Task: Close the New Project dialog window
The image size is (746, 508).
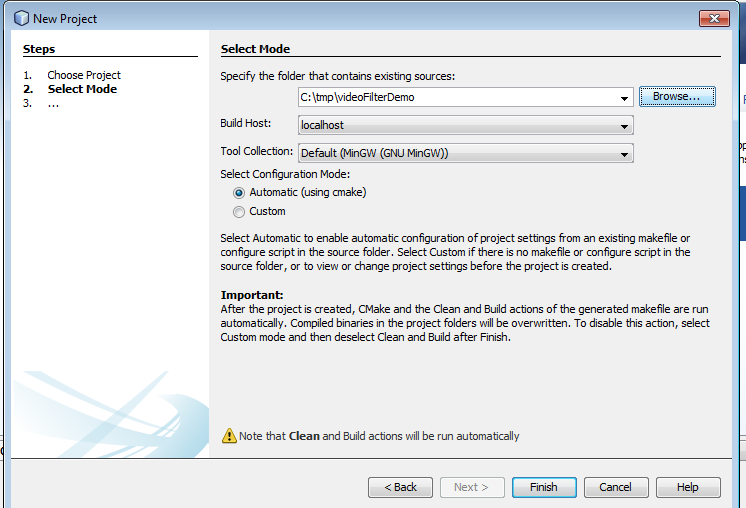Action: (x=712, y=17)
